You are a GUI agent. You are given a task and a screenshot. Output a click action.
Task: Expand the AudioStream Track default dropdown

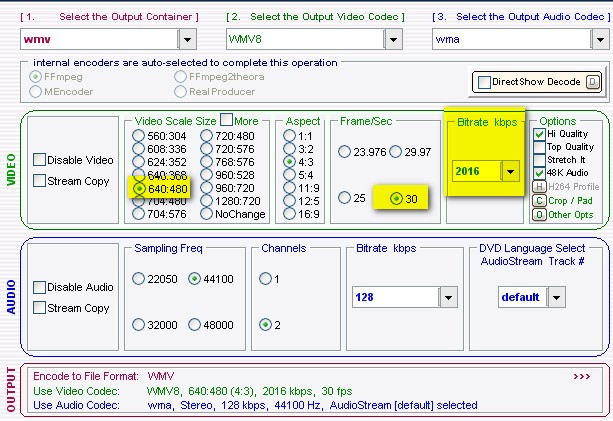tap(556, 297)
